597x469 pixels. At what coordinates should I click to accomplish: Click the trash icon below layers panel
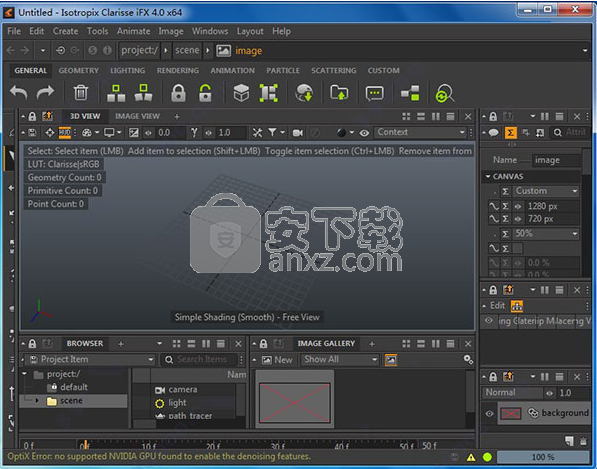[x=583, y=441]
